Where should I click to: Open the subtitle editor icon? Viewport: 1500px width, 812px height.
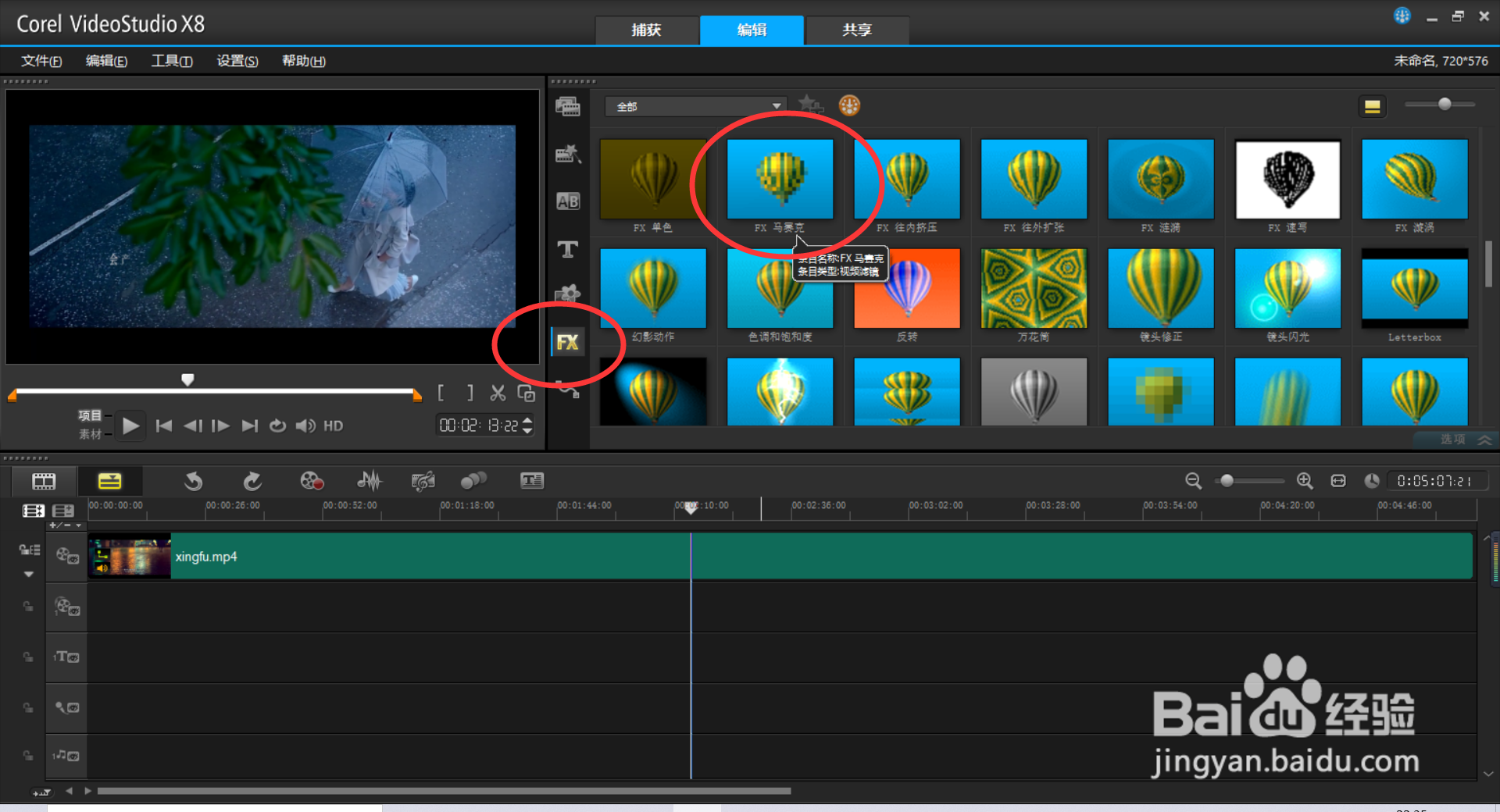(532, 481)
